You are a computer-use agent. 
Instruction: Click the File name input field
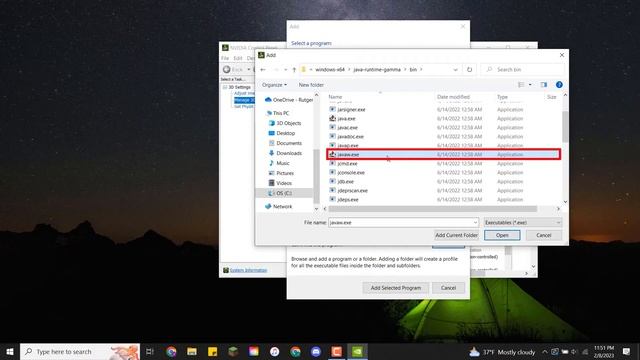tap(400, 222)
